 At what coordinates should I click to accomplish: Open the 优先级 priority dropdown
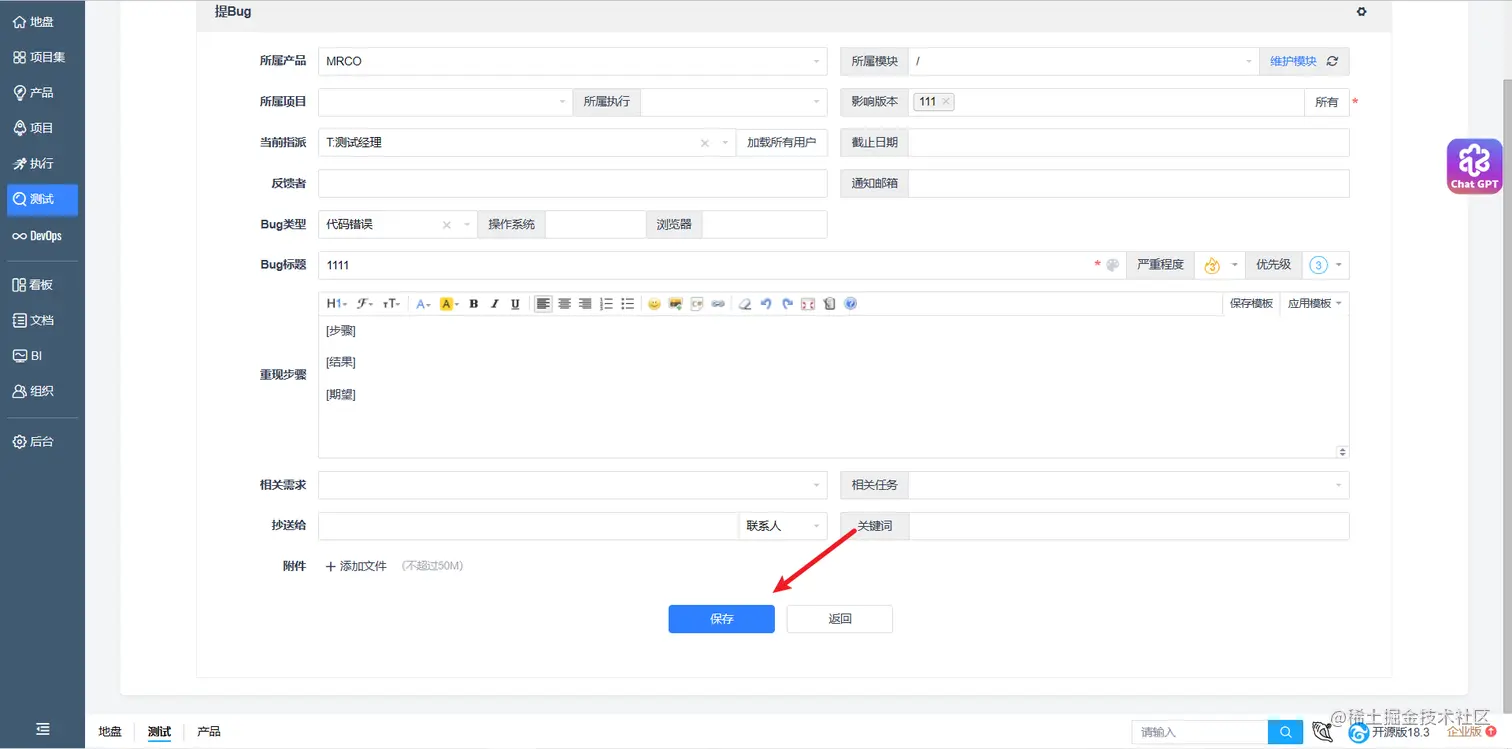[1325, 265]
